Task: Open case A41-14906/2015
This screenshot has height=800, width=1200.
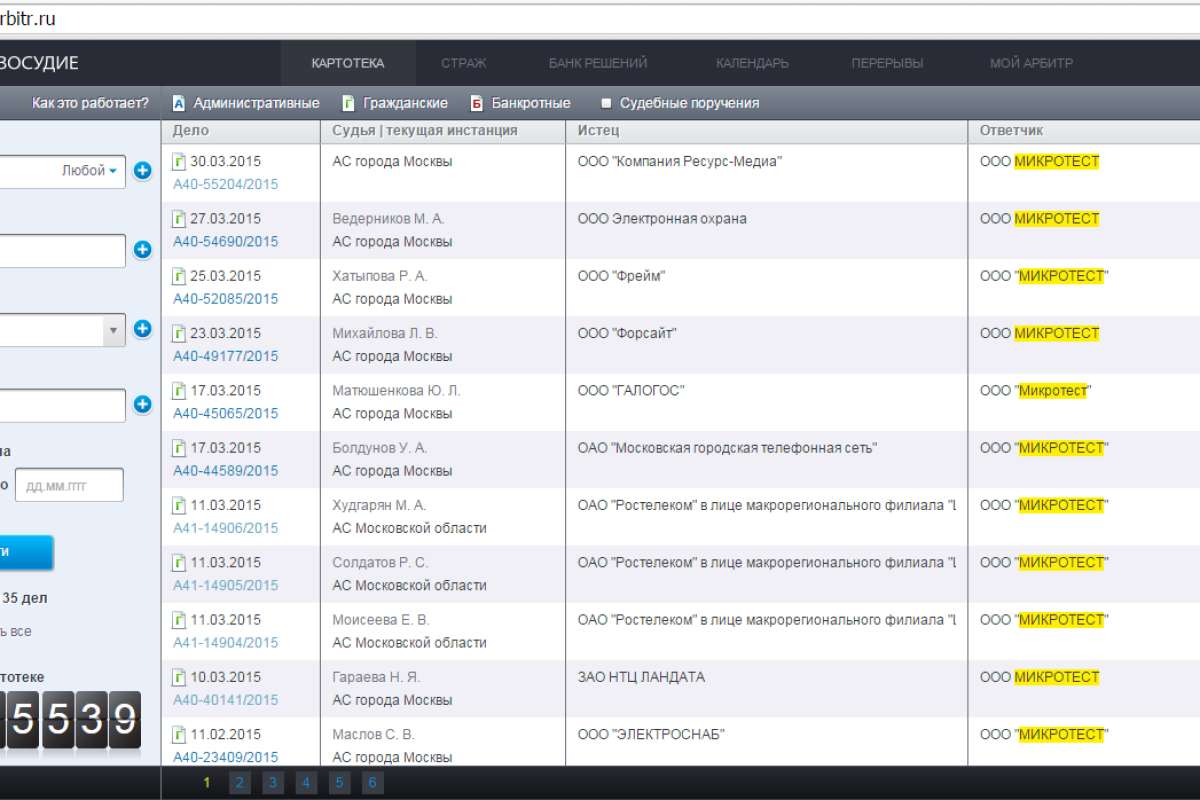Action: [x=226, y=528]
